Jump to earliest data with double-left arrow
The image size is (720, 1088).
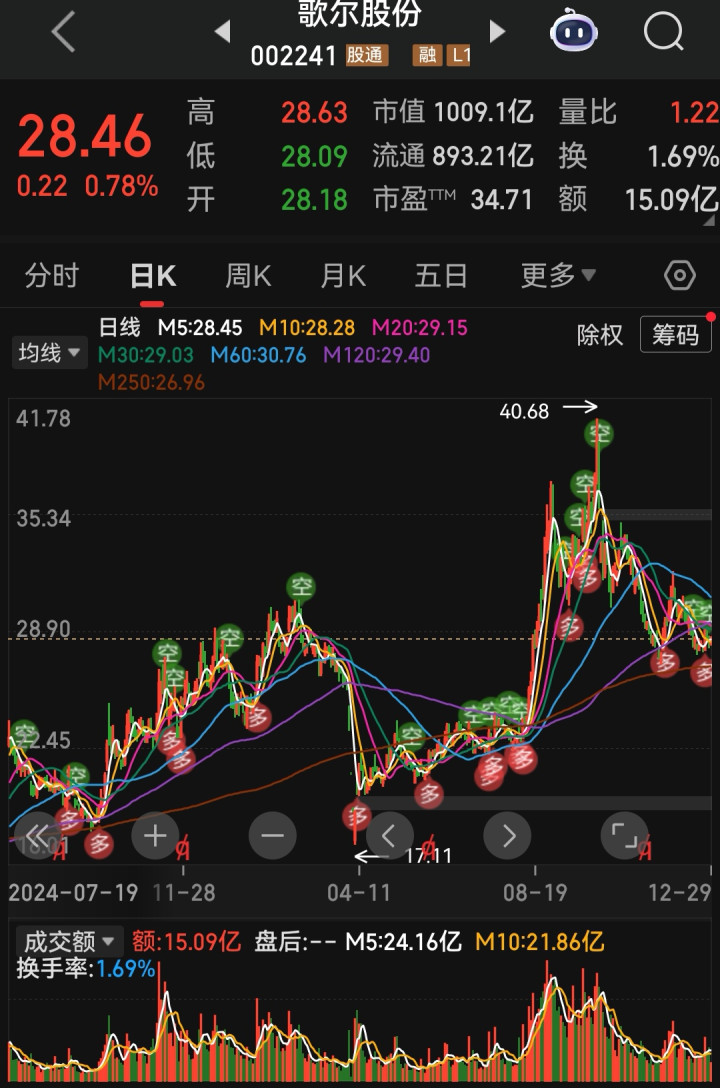coord(37,835)
